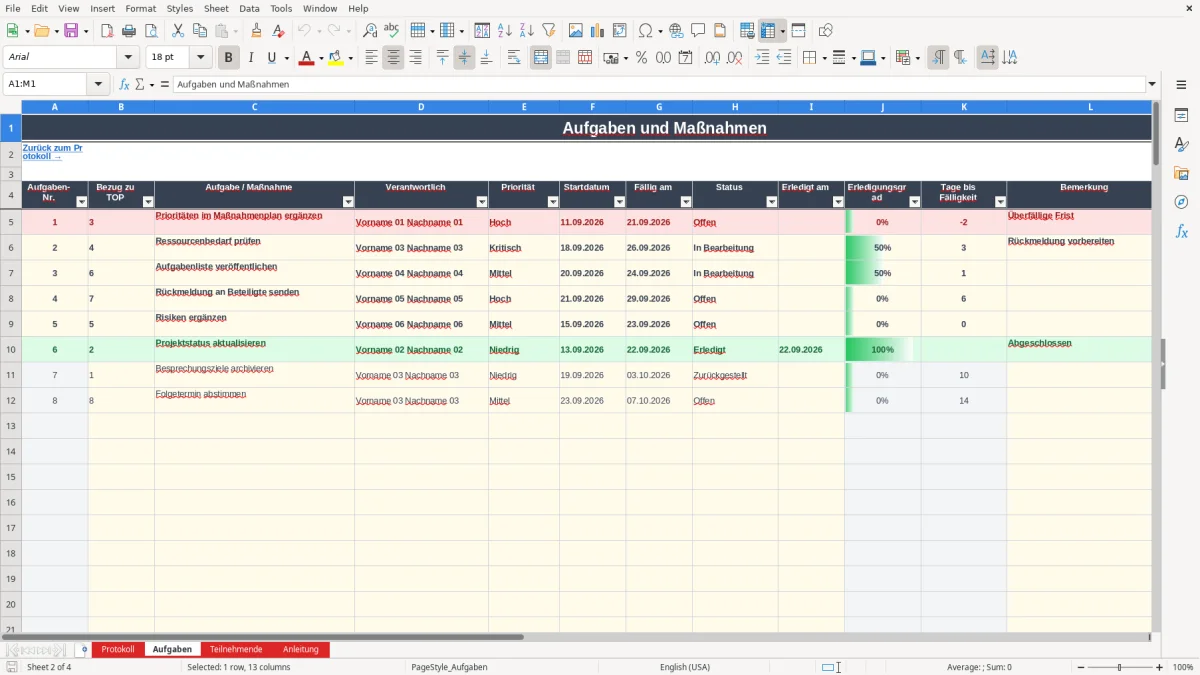Screen dimensions: 1200x675
Task: Insert a hyperlink
Action: 676,31
